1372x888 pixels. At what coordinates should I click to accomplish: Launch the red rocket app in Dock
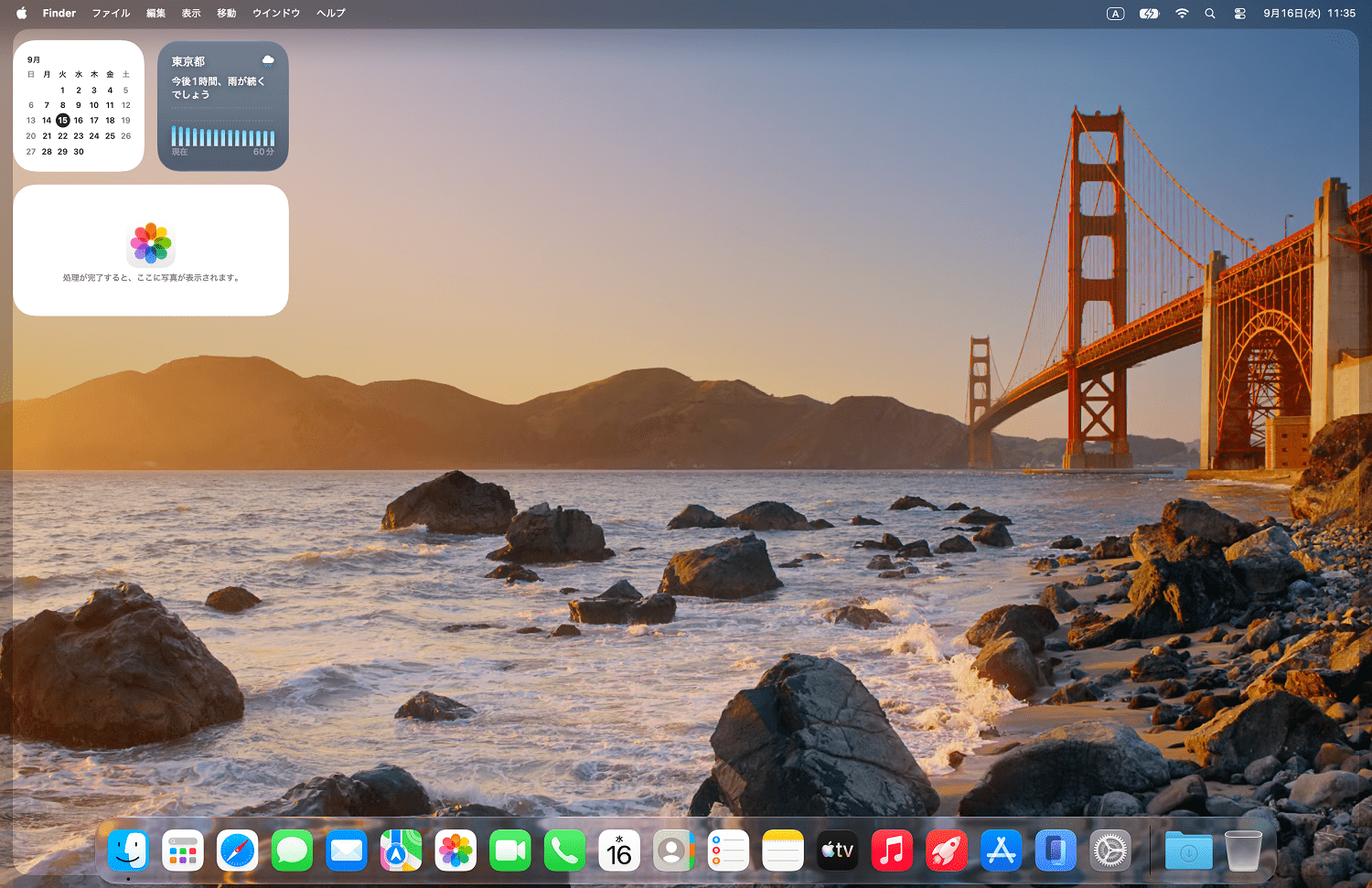coord(947,851)
